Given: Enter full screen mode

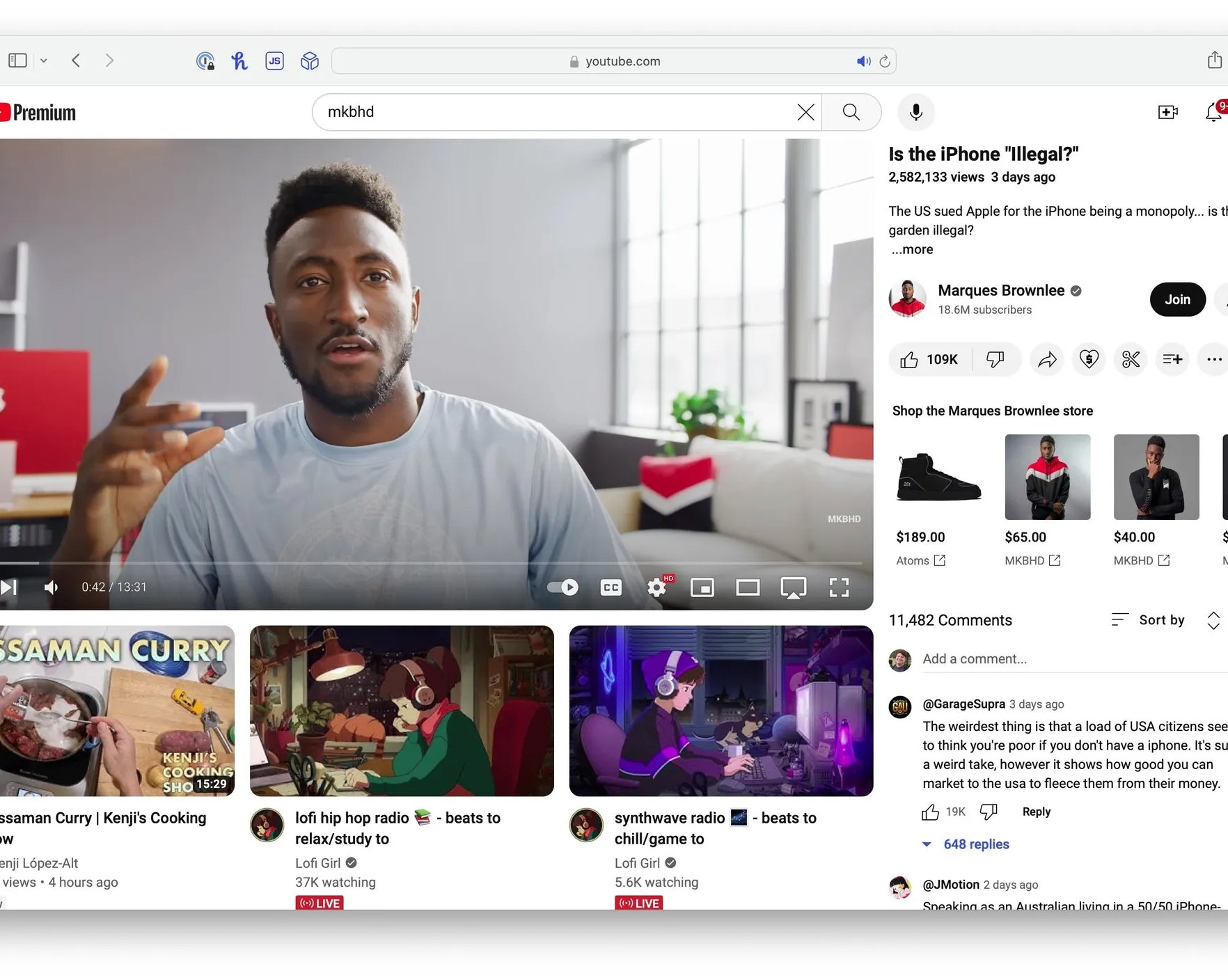Looking at the screenshot, I should pos(840,587).
